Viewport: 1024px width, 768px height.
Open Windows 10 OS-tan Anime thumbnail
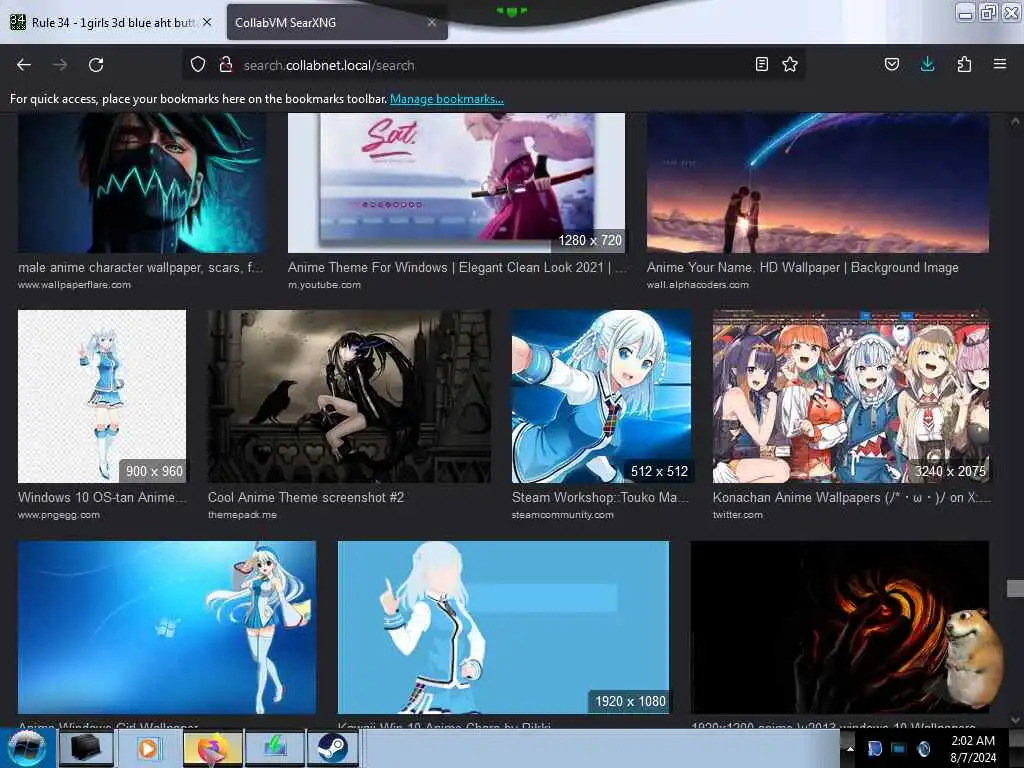point(102,396)
